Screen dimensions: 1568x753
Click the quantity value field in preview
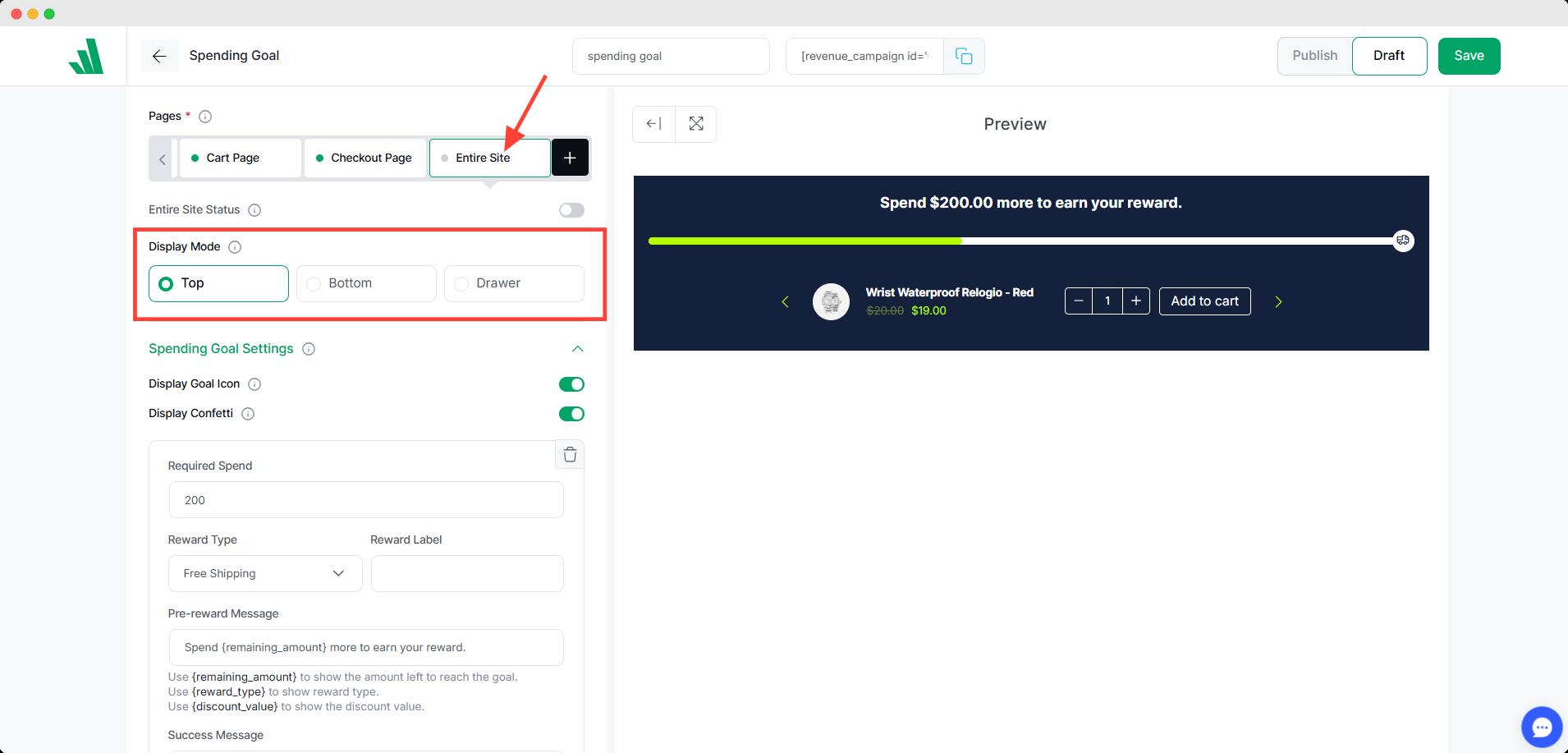point(1107,301)
